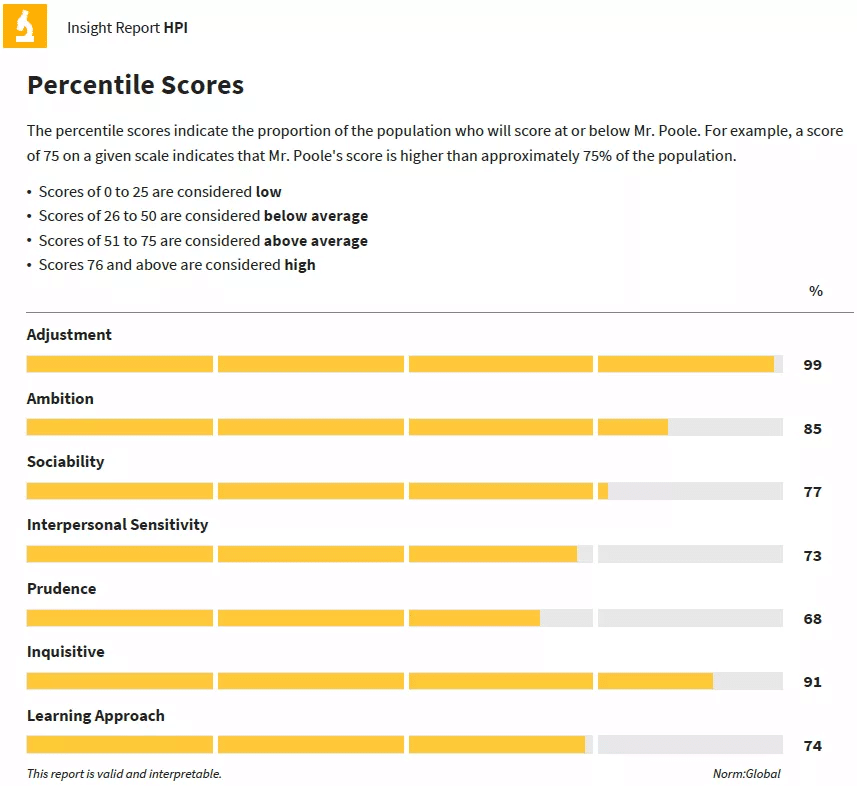This screenshot has width=857, height=786.
Task: Click the Sociability percentile bar
Action: click(404, 491)
